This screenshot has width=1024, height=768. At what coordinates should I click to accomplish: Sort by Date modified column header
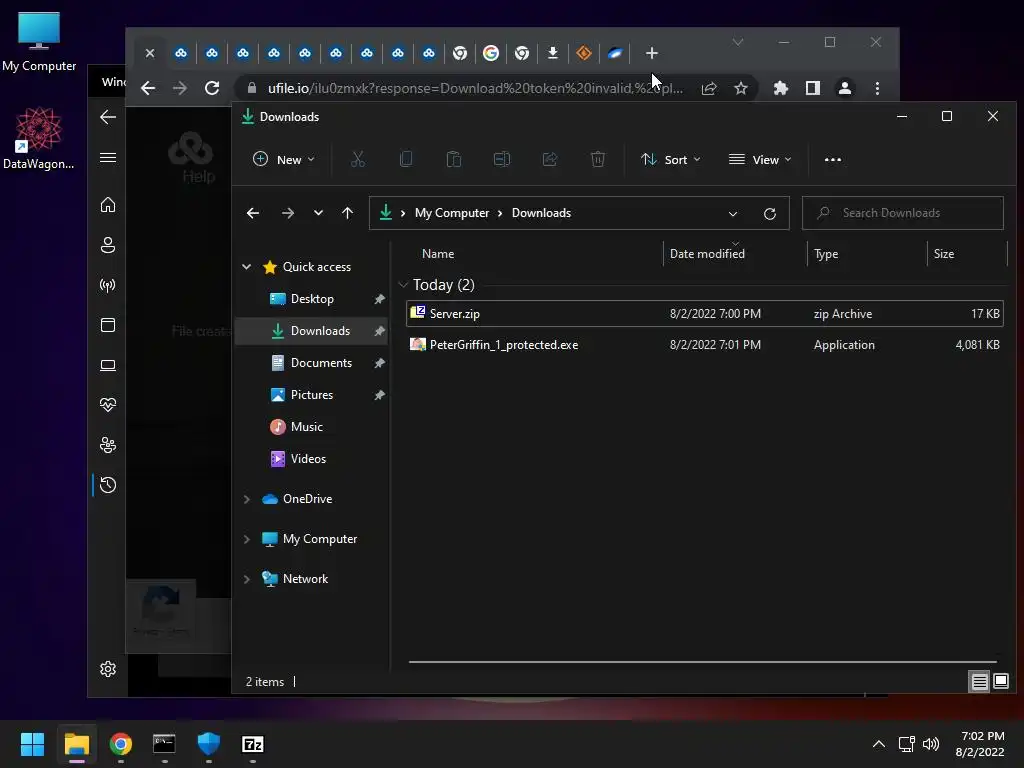click(x=707, y=253)
